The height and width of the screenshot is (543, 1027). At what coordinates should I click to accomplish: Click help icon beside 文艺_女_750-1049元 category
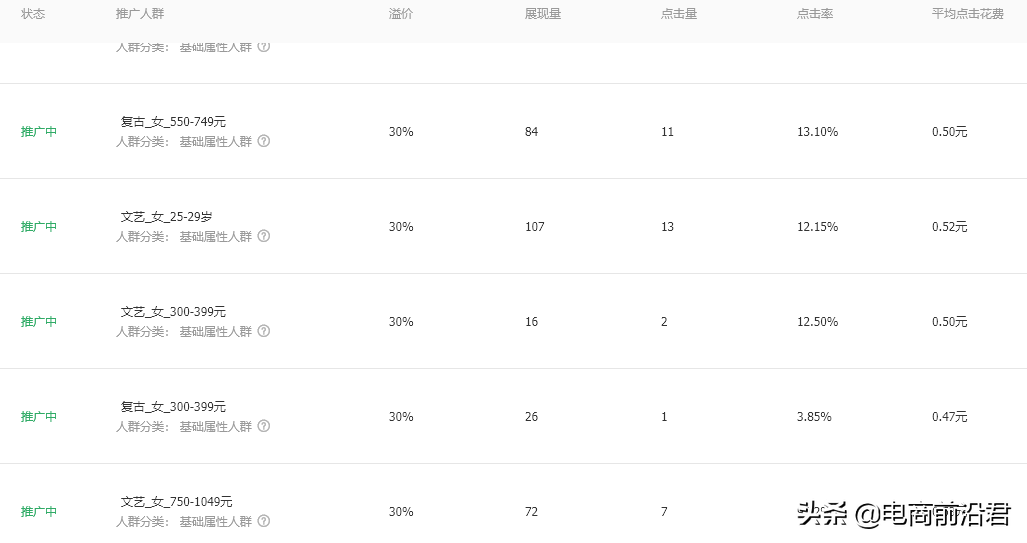click(264, 521)
